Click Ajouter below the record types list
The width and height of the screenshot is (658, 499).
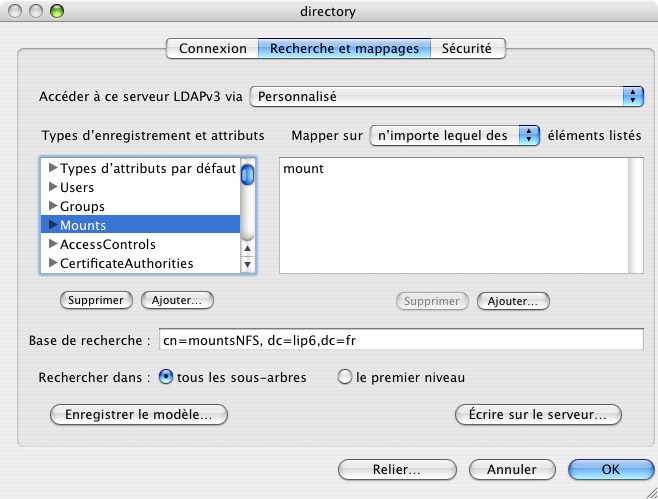click(177, 300)
